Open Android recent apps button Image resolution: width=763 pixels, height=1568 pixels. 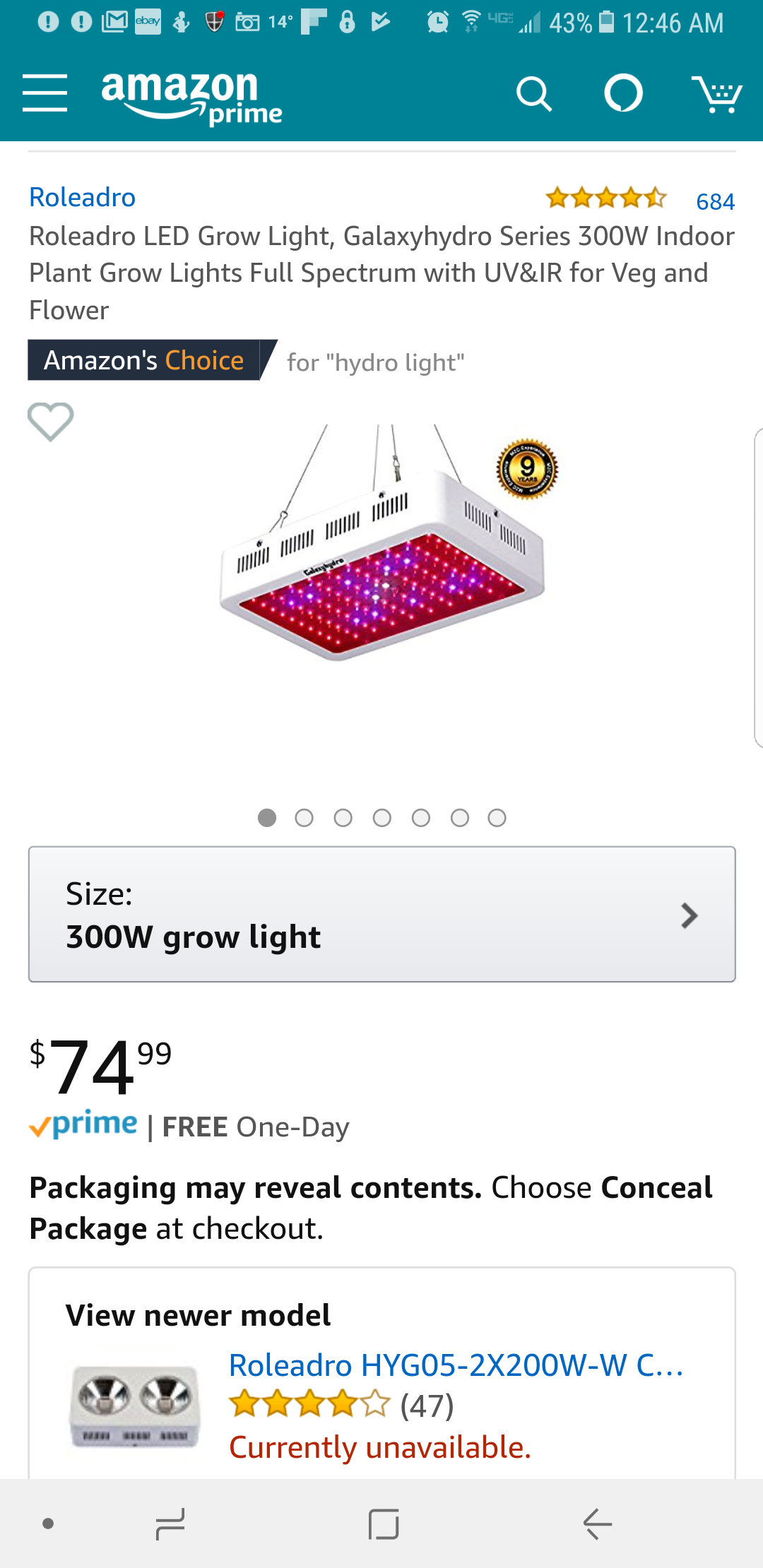point(170,1524)
